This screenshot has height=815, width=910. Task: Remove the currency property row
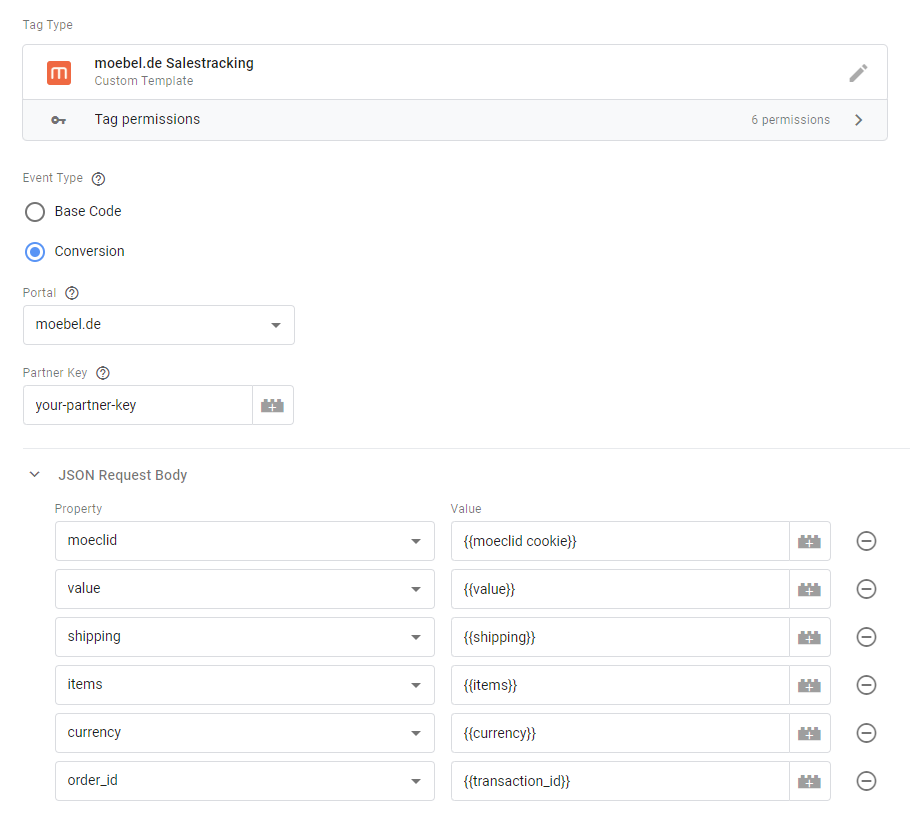pyautogui.click(x=866, y=733)
